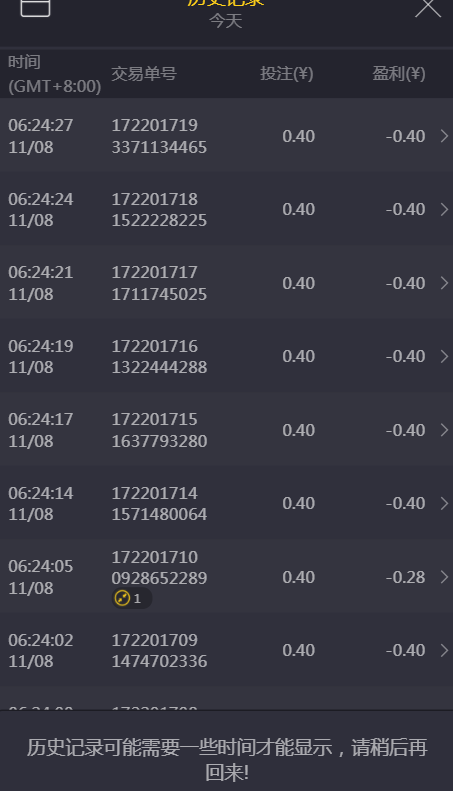Image resolution: width=453 pixels, height=791 pixels.
Task: Click the chevron on the 06:24:02 row
Action: click(x=444, y=650)
